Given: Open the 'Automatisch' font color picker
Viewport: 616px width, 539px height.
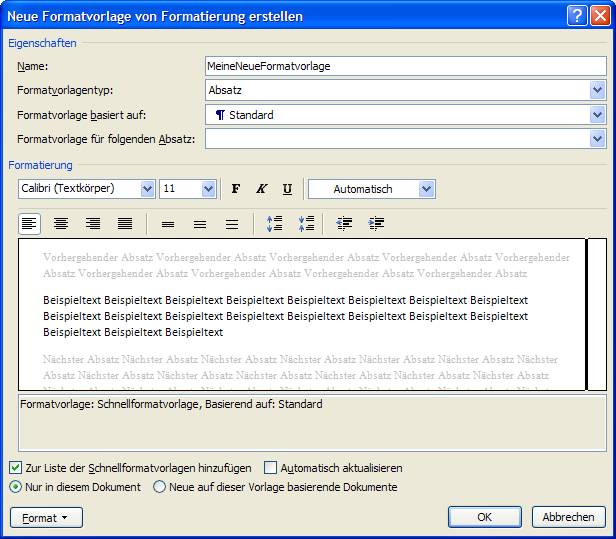Looking at the screenshot, I should 427,189.
